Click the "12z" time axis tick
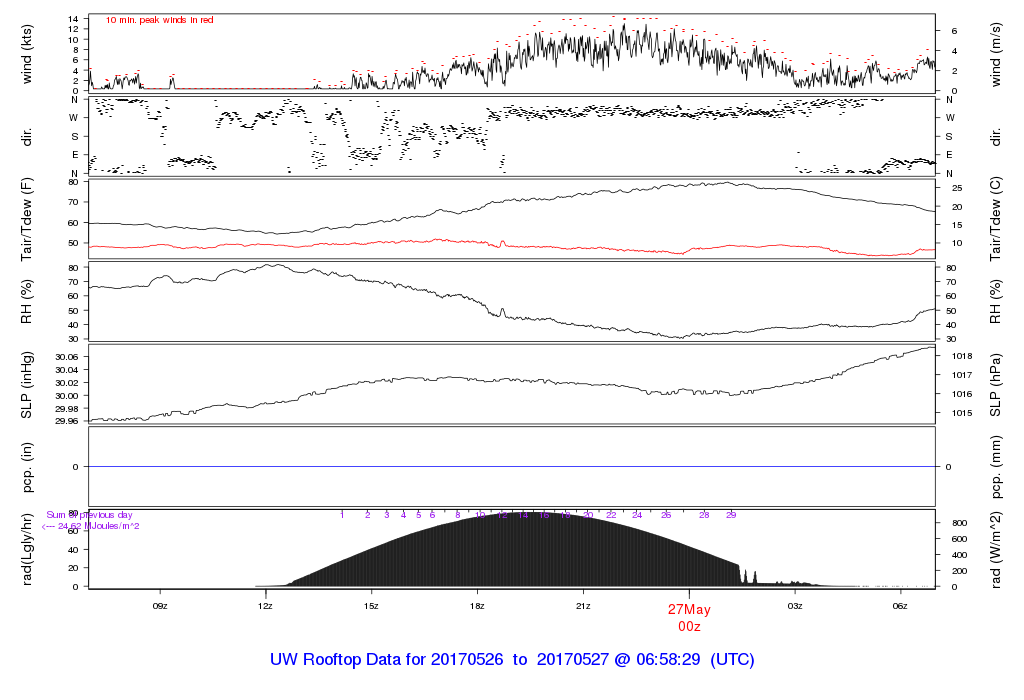The width and height of the screenshot is (1024, 700). click(x=266, y=606)
